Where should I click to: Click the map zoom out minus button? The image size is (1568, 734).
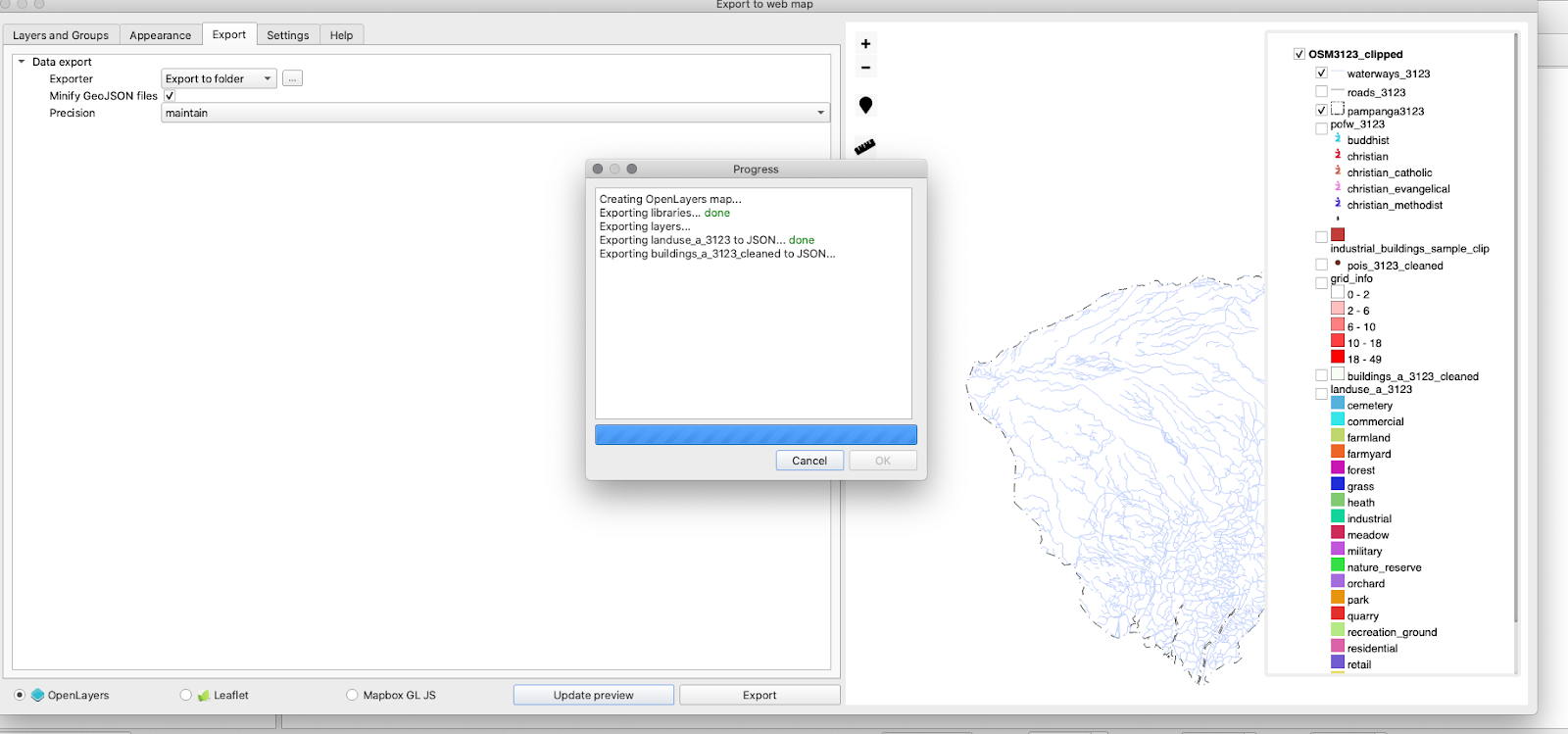click(865, 69)
